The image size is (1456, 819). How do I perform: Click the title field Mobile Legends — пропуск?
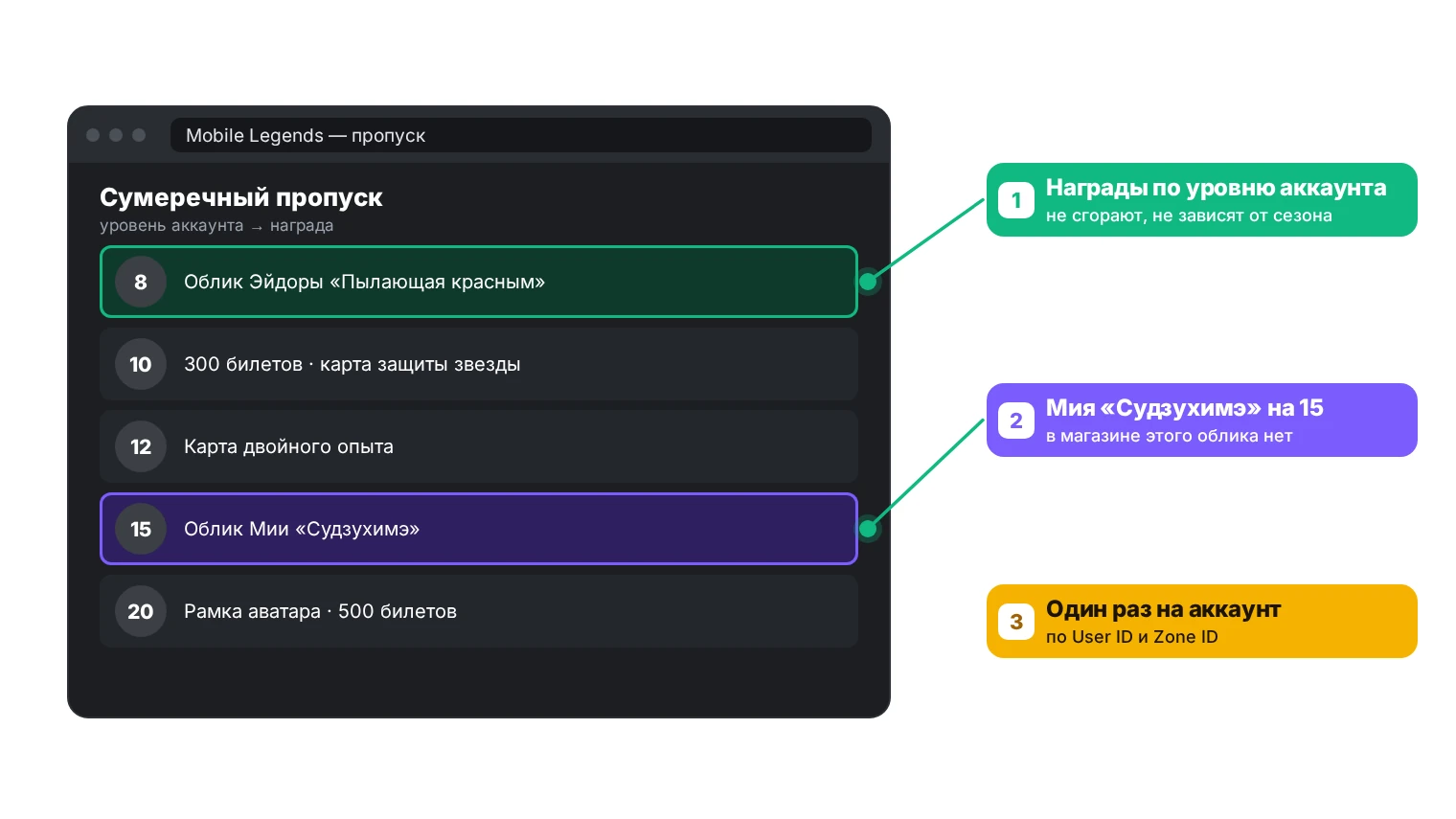(521, 135)
